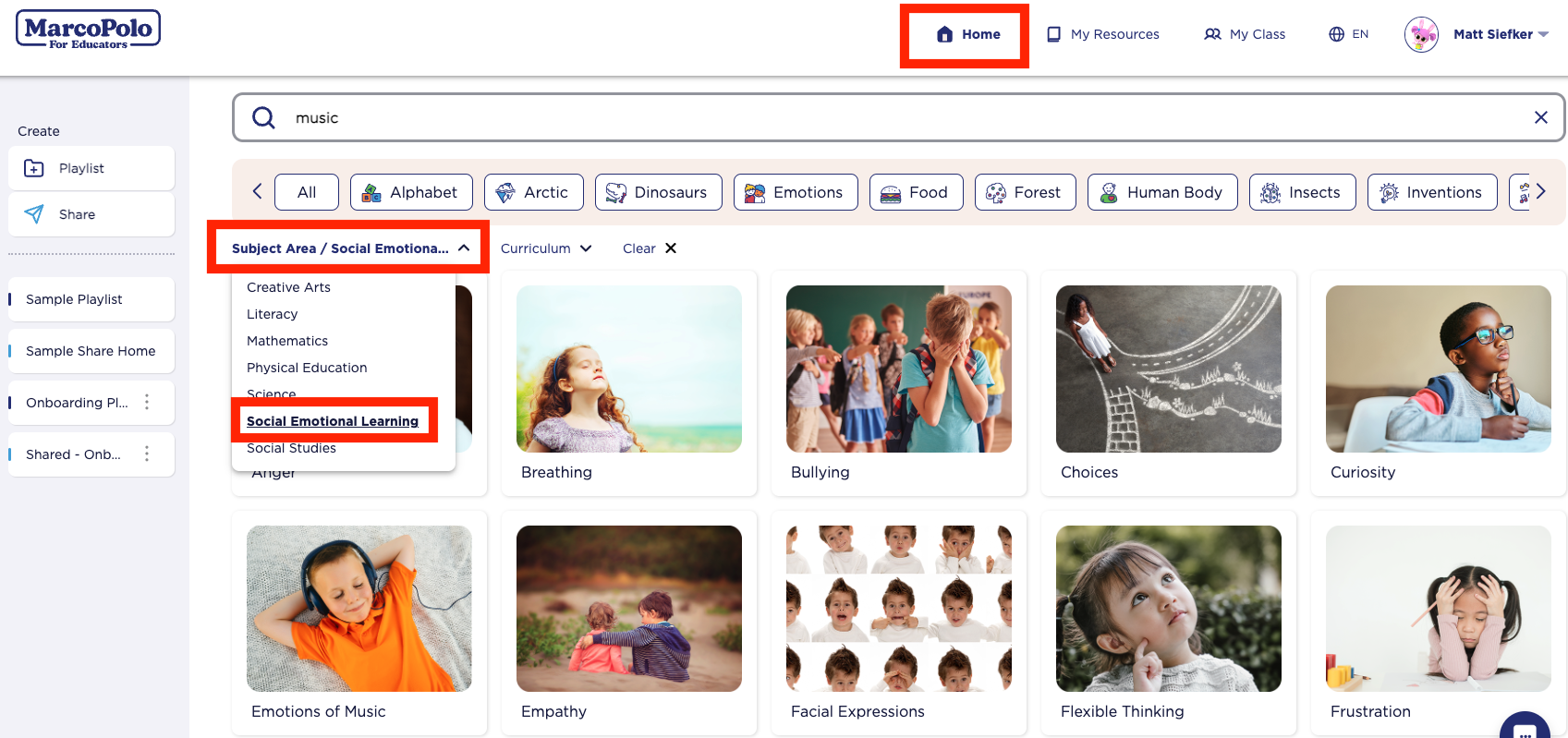The width and height of the screenshot is (1568, 738).
Task: Filter by Dinosaurs topic
Action: click(659, 192)
